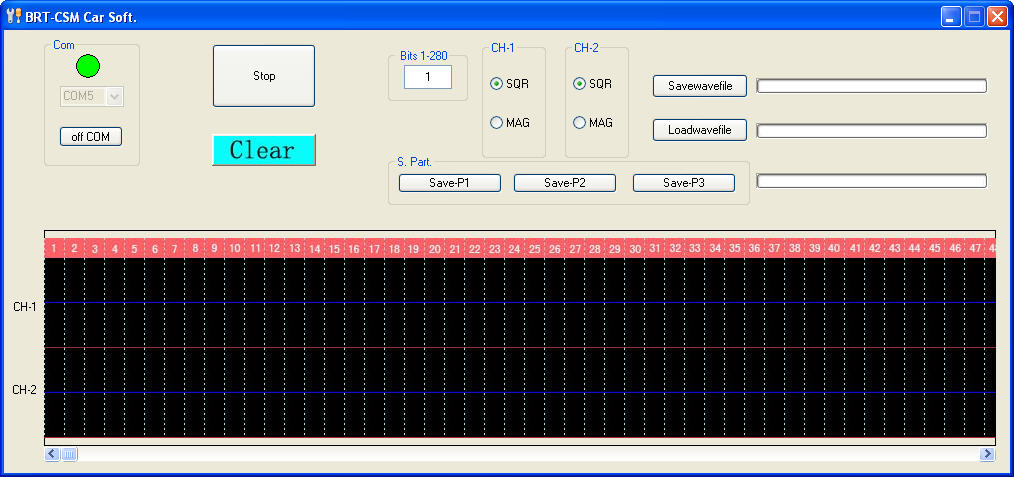The width and height of the screenshot is (1014, 477).
Task: Click Loadwavefile button
Action: [x=700, y=130]
